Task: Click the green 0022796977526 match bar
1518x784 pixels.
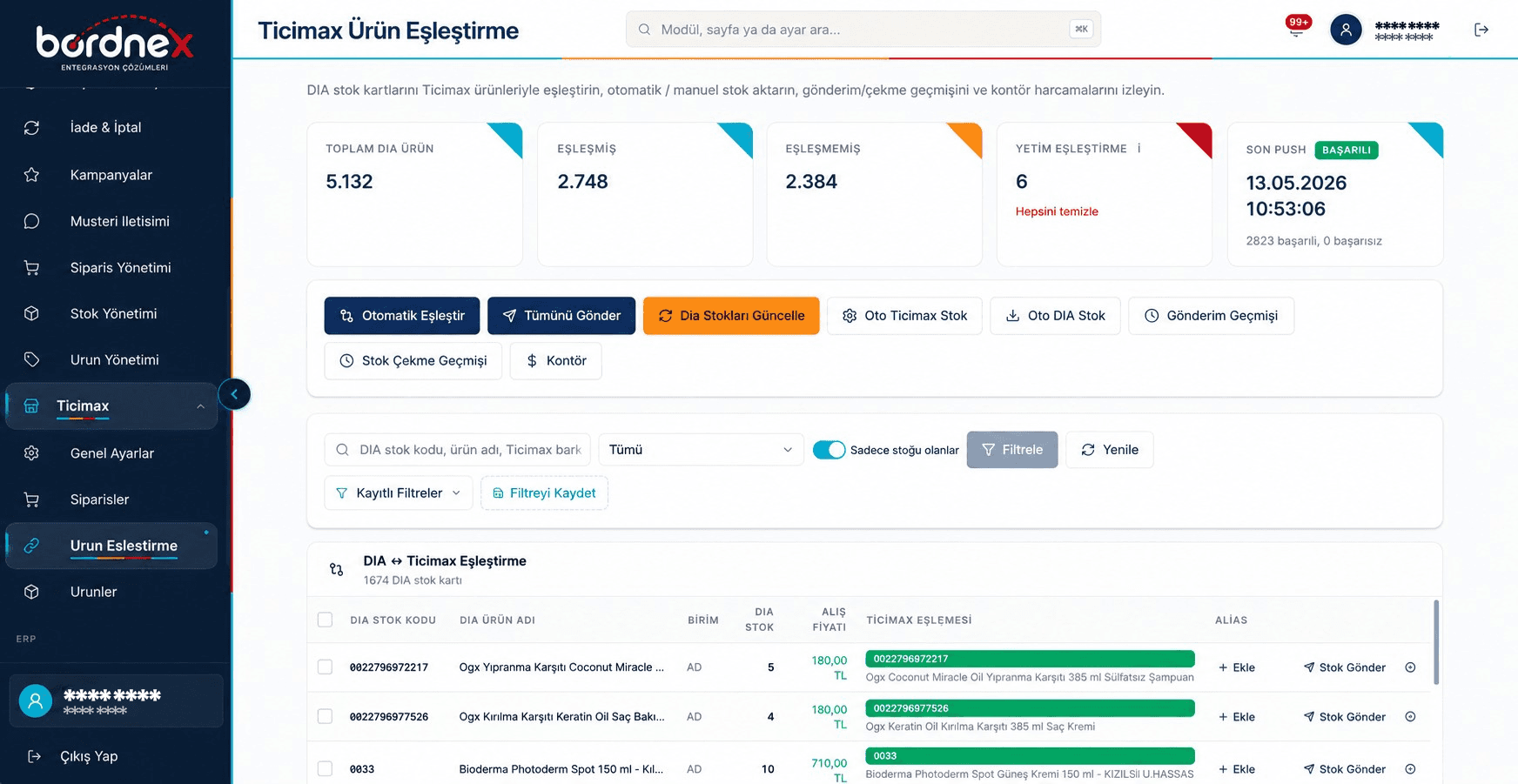Action: (1030, 708)
